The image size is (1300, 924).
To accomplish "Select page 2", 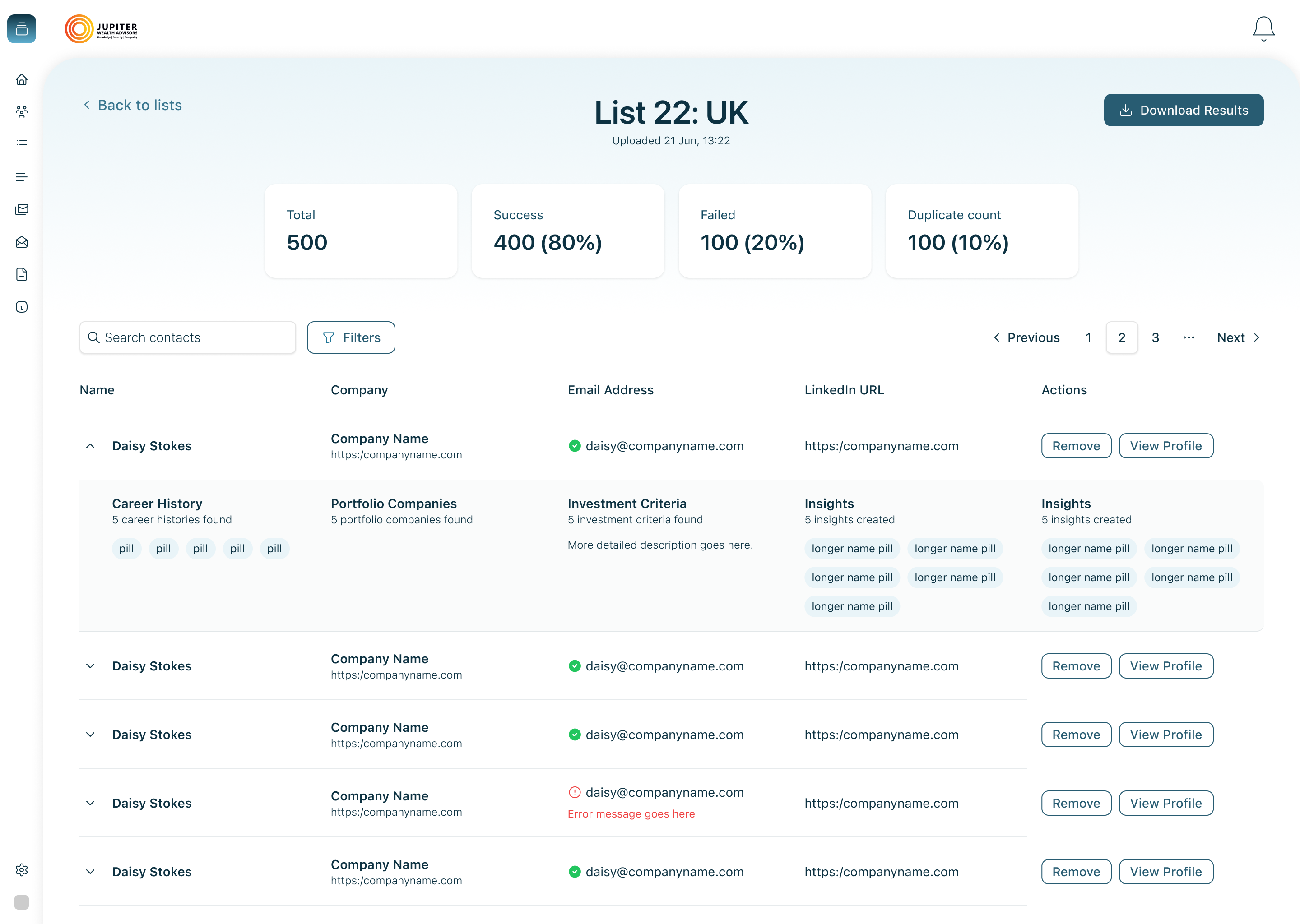I will click(x=1122, y=337).
